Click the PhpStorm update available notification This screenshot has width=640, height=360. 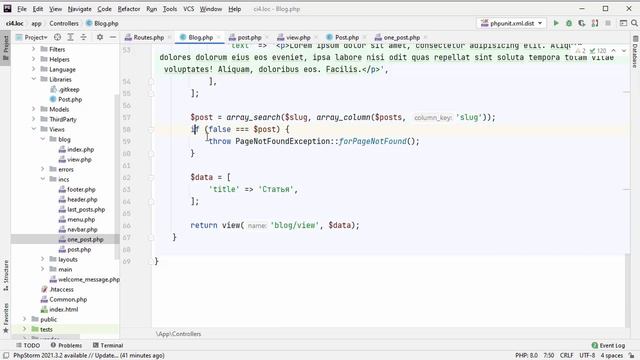(x=89, y=356)
